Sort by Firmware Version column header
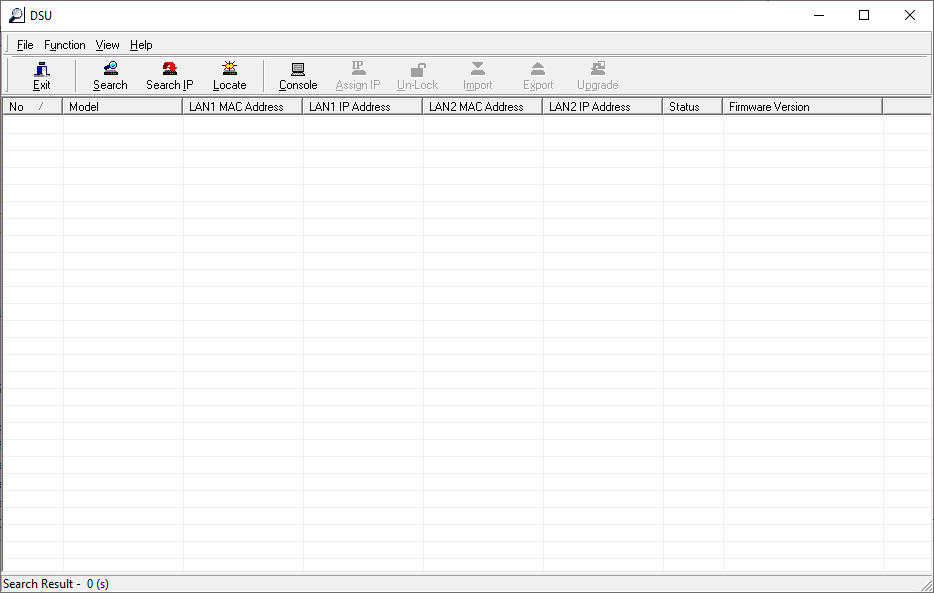The width and height of the screenshot is (934, 593). click(803, 107)
